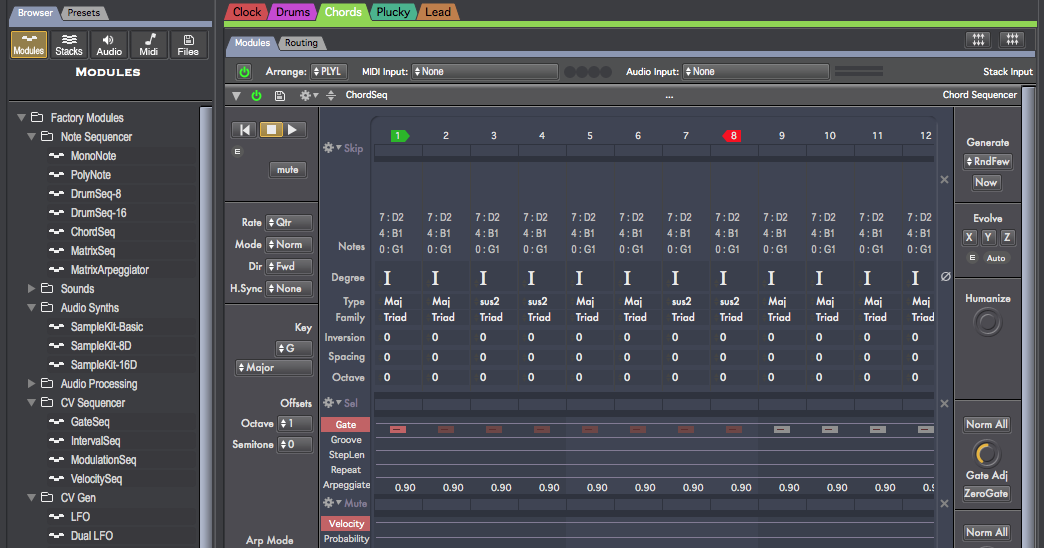Viewport: 1044px width, 548px height.
Task: Toggle the small E button under Evolve
Action: click(x=972, y=258)
